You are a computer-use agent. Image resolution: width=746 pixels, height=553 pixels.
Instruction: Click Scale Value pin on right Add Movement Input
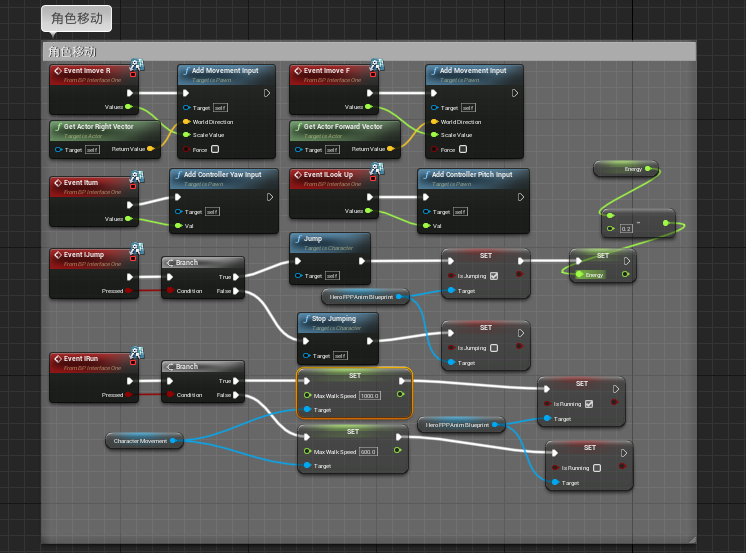click(434, 135)
